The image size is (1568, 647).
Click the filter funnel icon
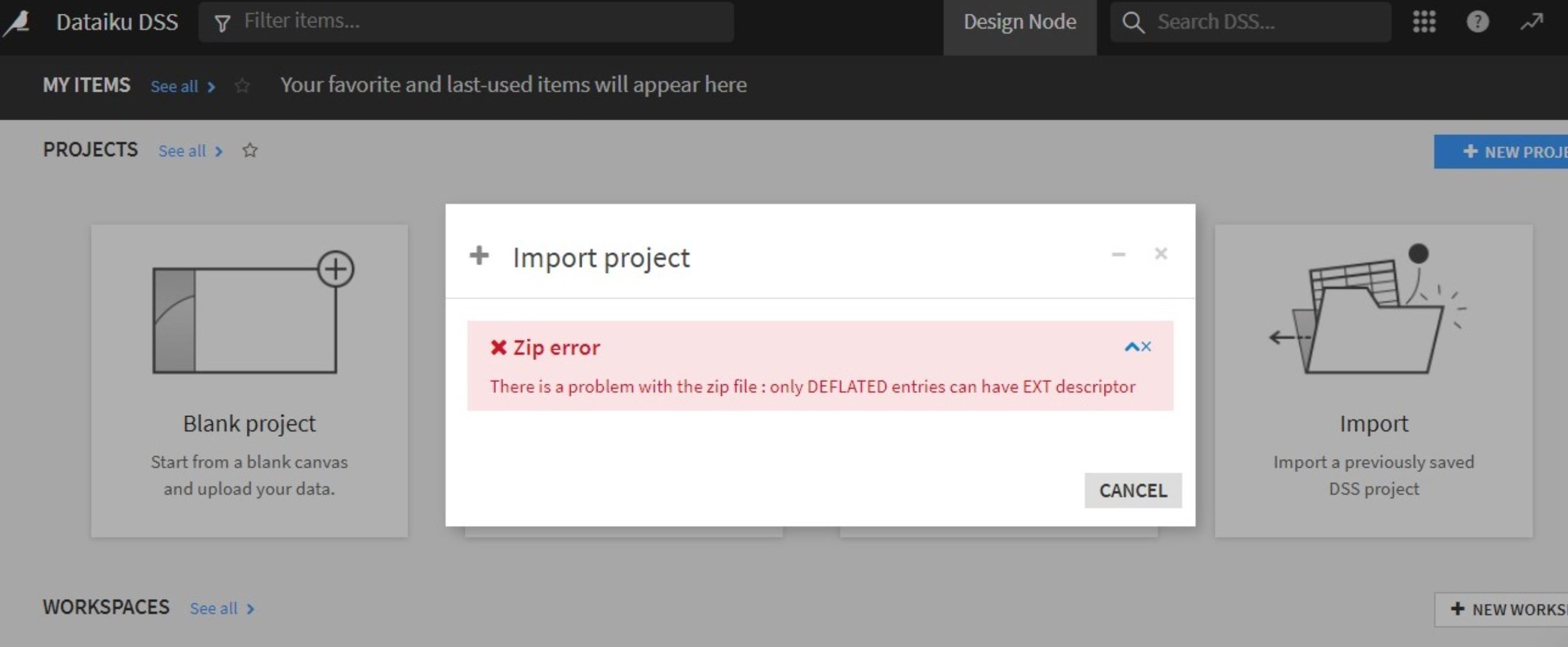click(x=222, y=23)
